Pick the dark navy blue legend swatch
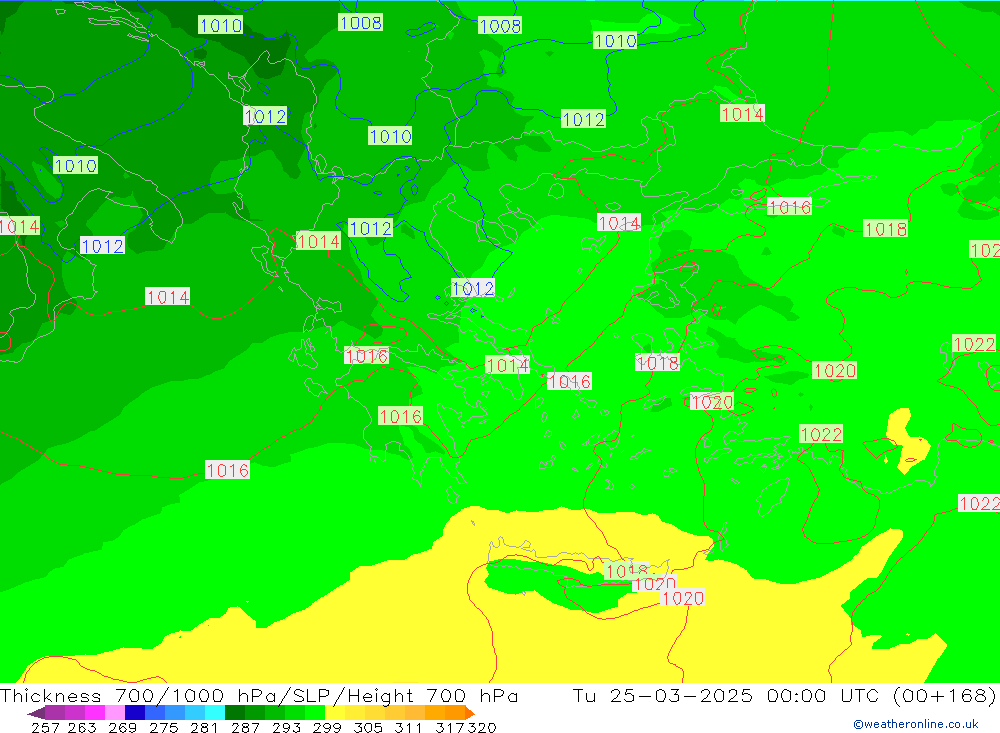This screenshot has height=733, width=1000. pos(135,712)
